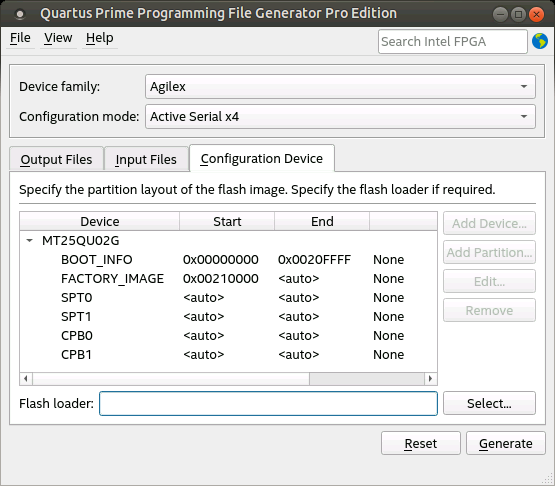Screen dimensions: 555x486
Task: Click the globe search icon
Action: point(540,41)
